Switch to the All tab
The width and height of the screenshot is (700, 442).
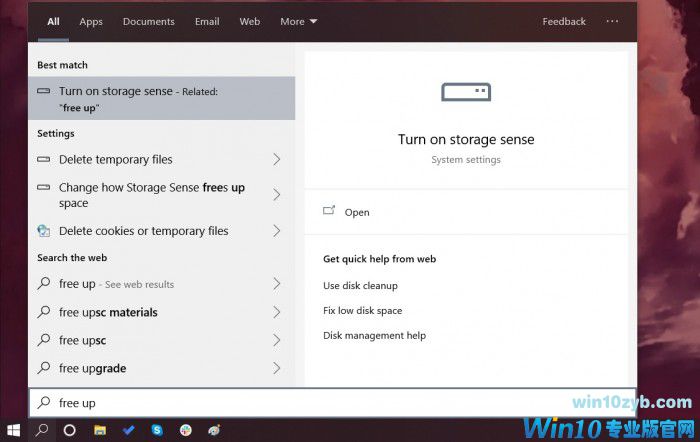click(x=53, y=21)
